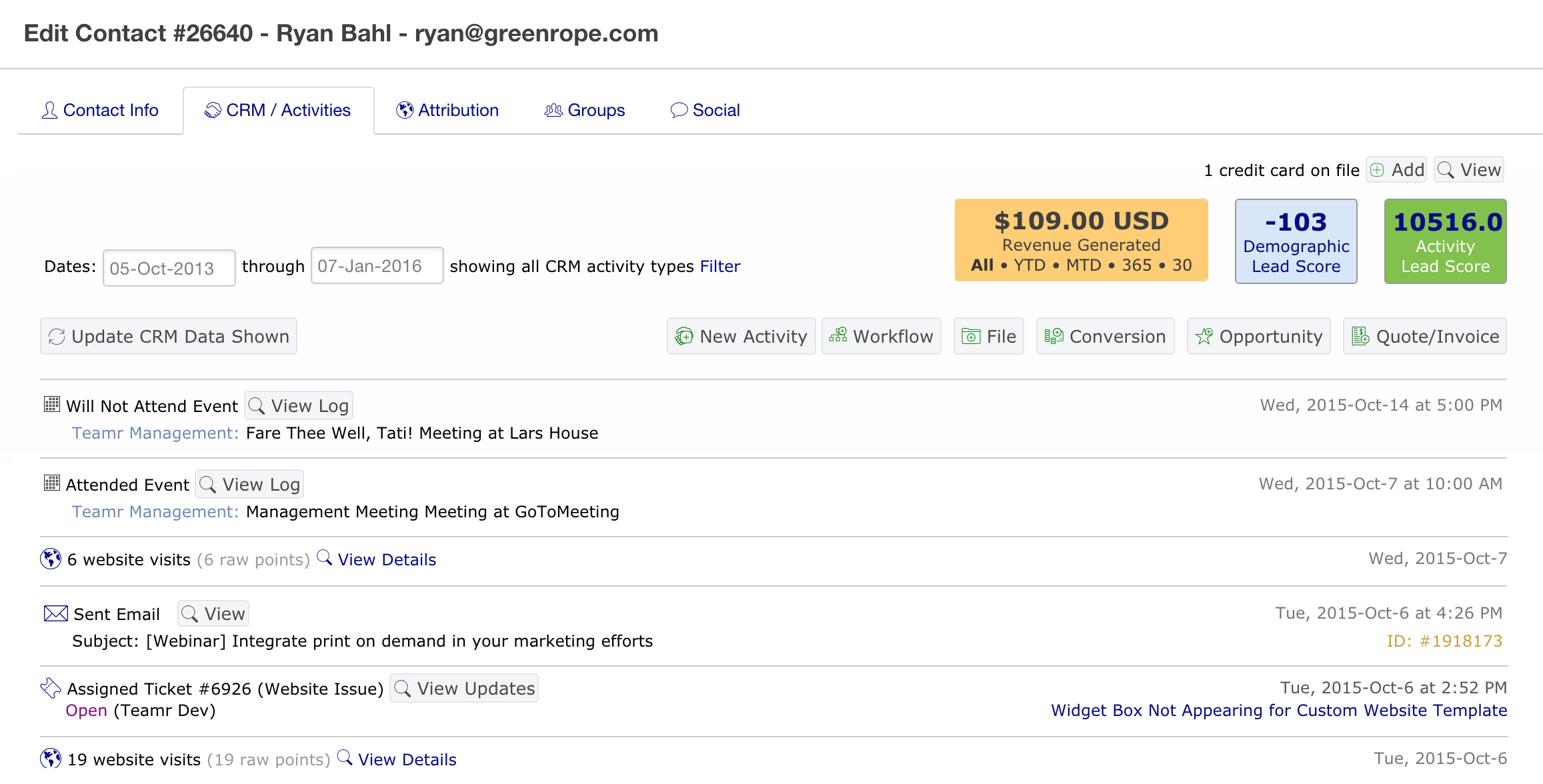Click Teamr Management link for Fare Thee Well
Image resolution: width=1543 pixels, height=784 pixels.
tap(155, 433)
